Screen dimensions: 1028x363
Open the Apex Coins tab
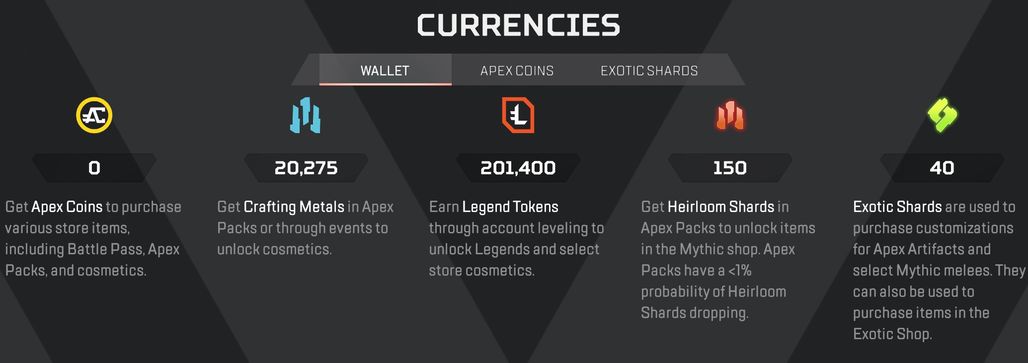tap(517, 70)
